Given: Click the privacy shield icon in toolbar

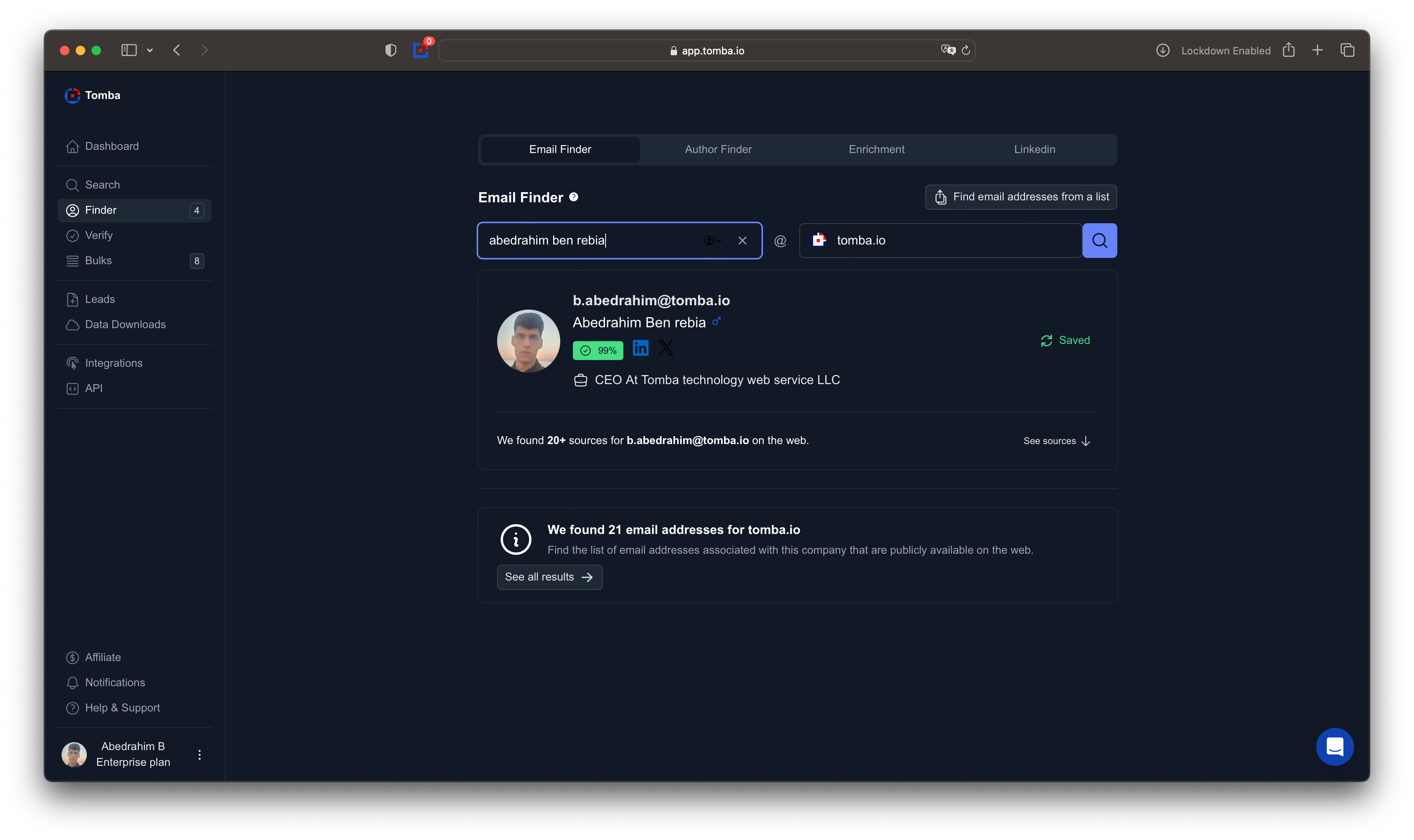Looking at the screenshot, I should click(x=390, y=50).
